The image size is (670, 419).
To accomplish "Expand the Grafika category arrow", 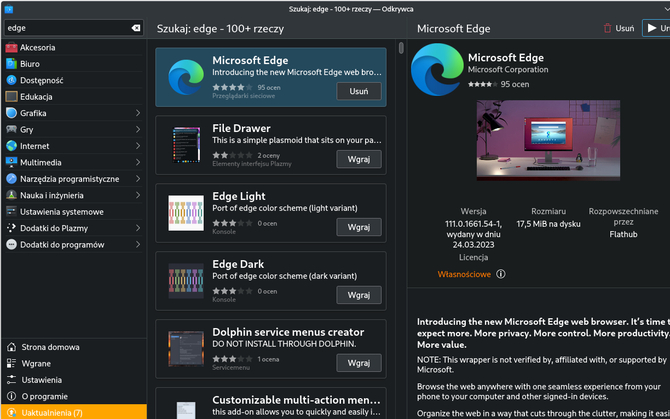I will point(138,113).
